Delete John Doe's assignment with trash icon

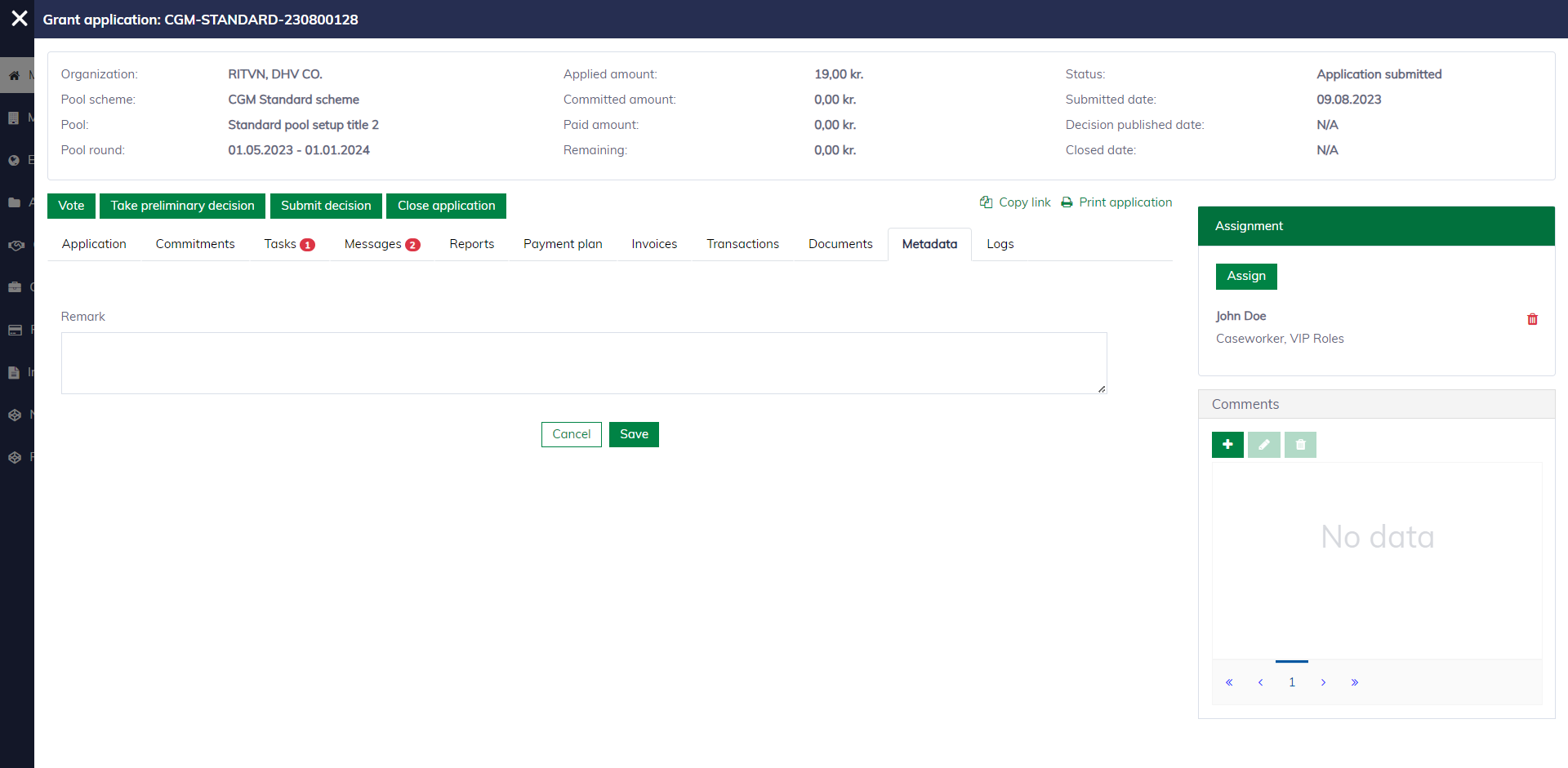pyautogui.click(x=1532, y=319)
